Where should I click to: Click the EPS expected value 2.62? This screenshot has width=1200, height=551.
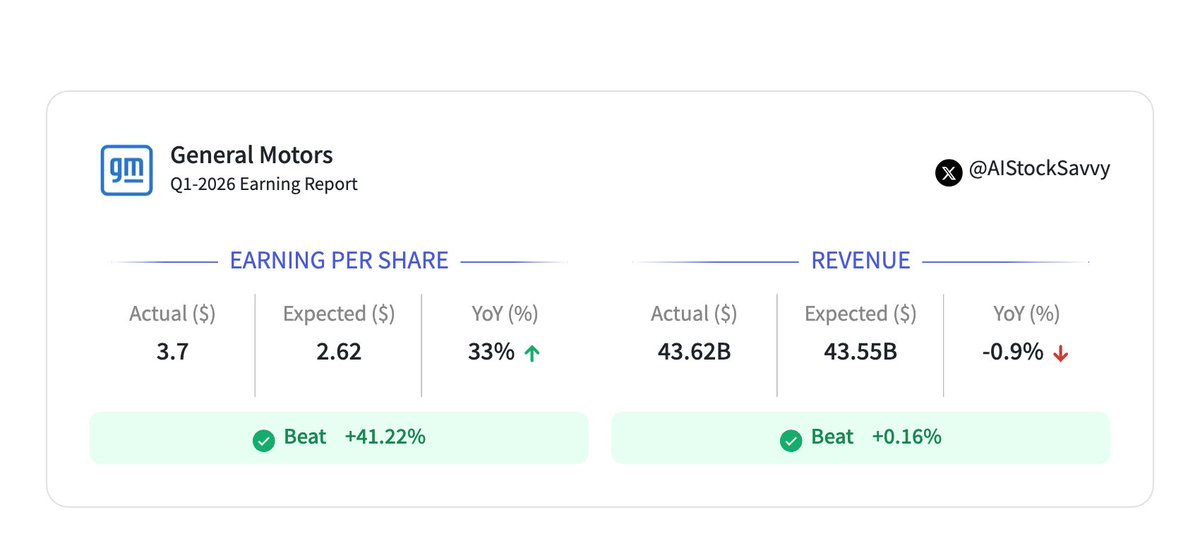pyautogui.click(x=338, y=352)
